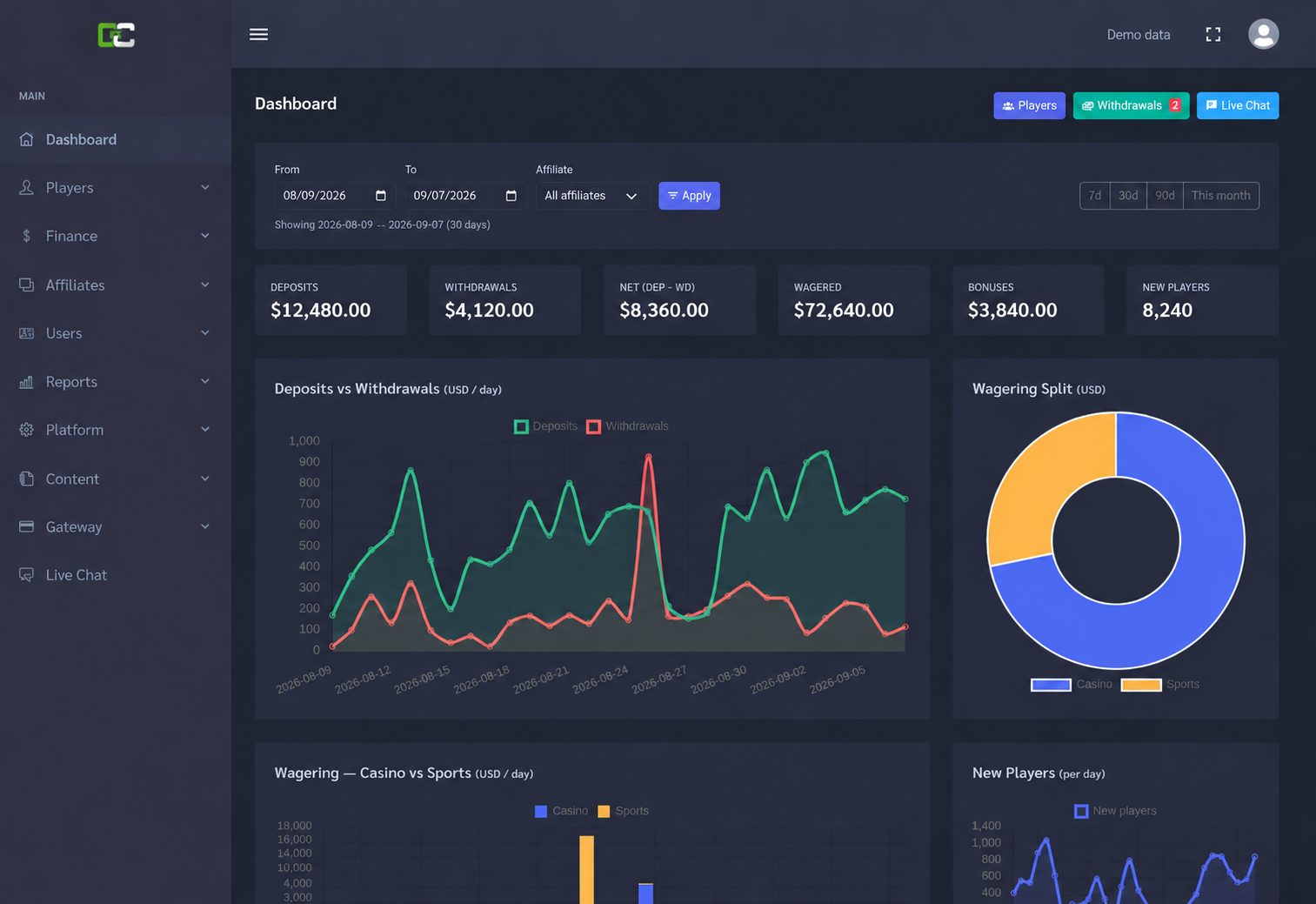The height and width of the screenshot is (904, 1316).
Task: Toggle Sports bars in wagering chart legend
Action: (624, 811)
